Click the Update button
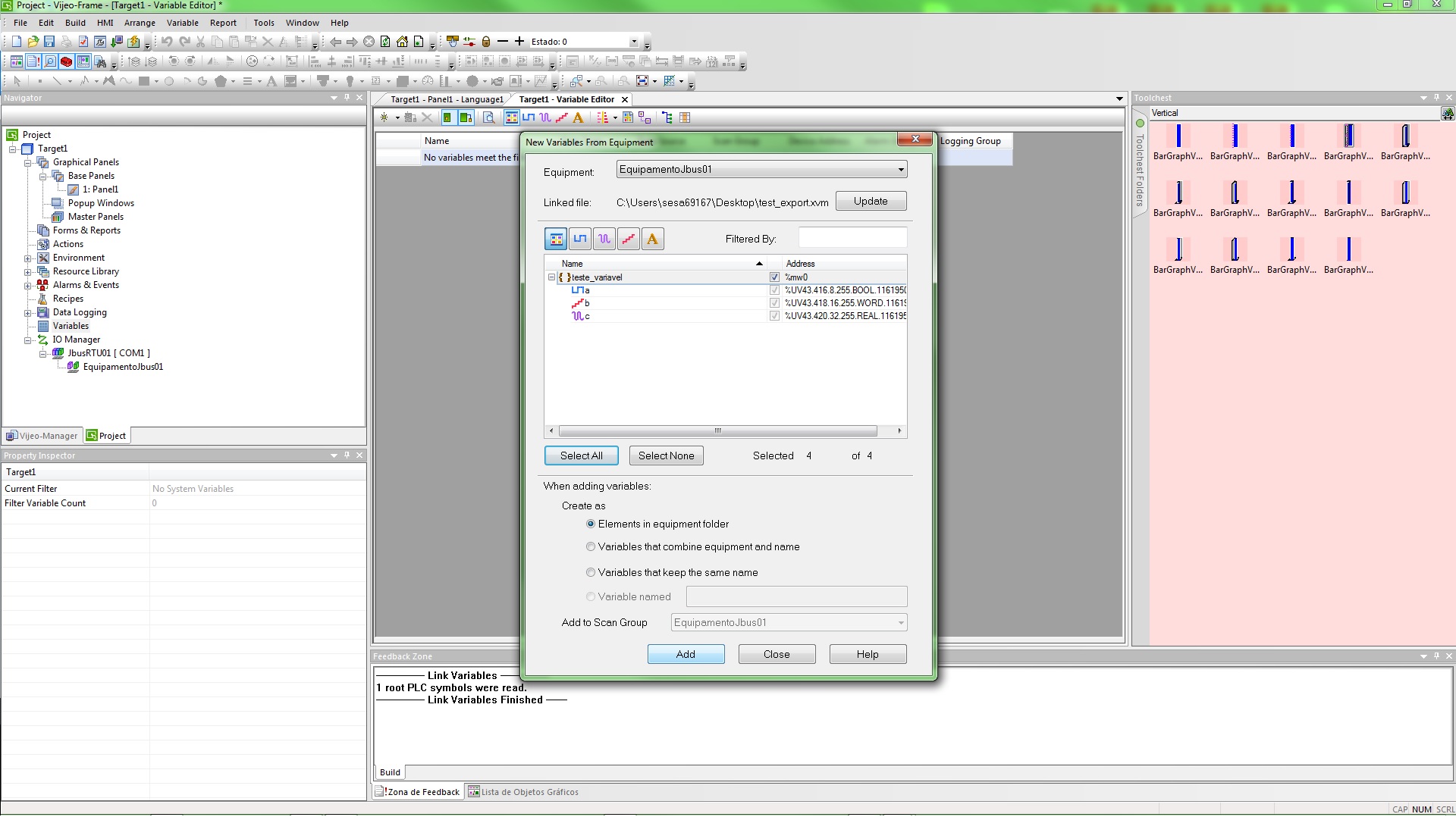The width and height of the screenshot is (1456, 817). [x=871, y=202]
